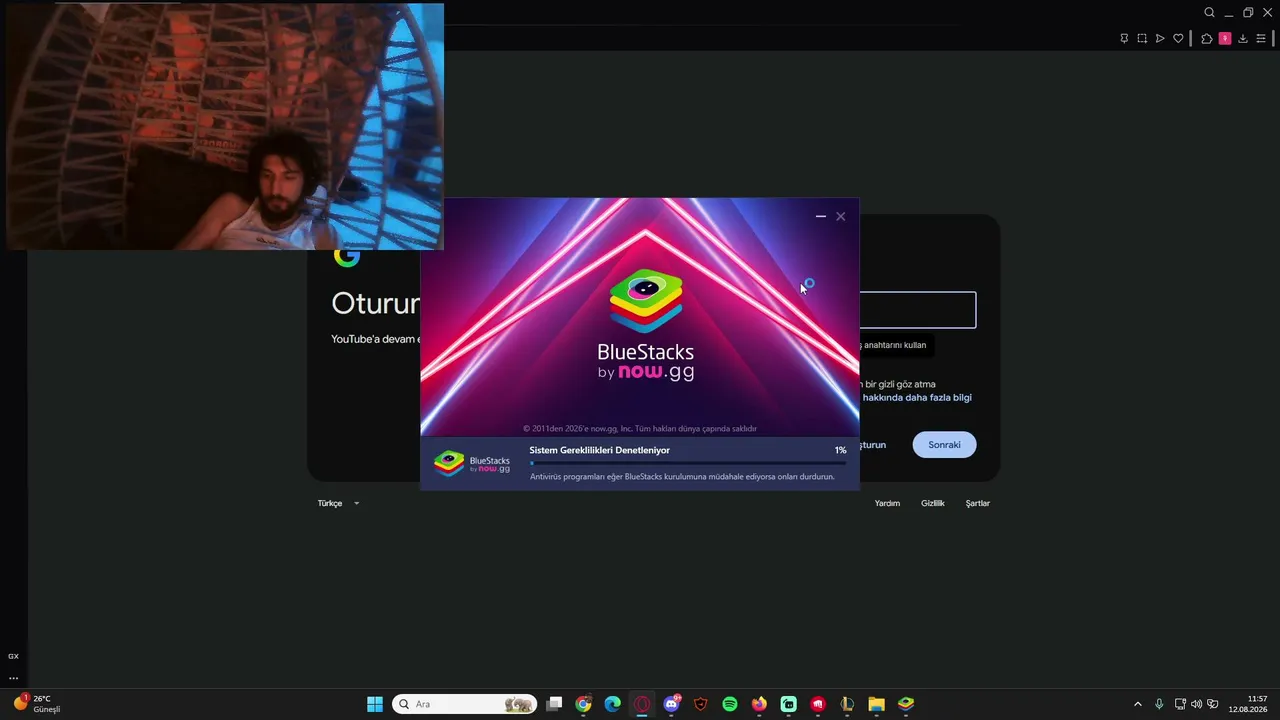The image size is (1280, 720).
Task: Click the microphone icon in system tray
Action: [x=1159, y=704]
